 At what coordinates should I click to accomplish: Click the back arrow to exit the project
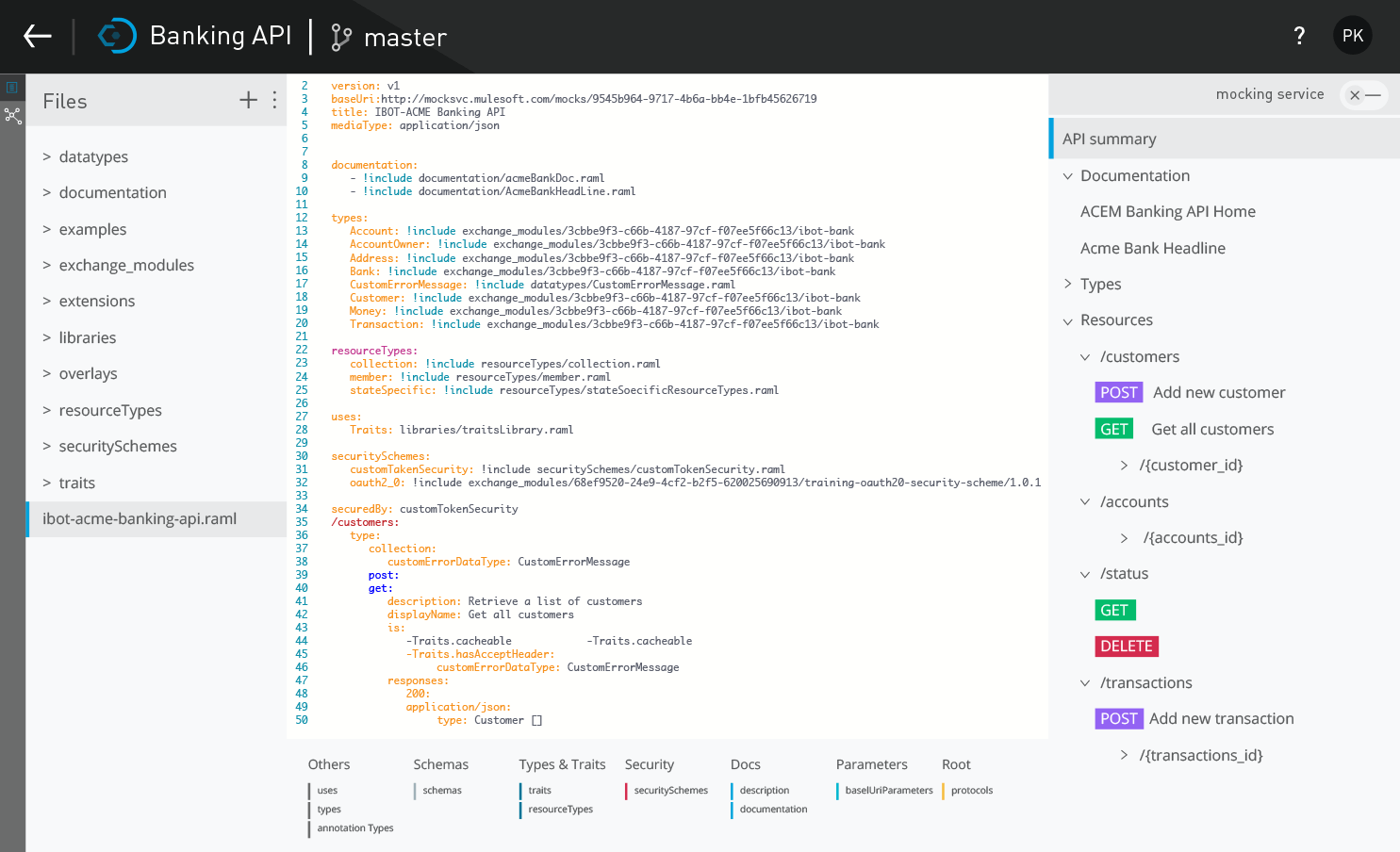(37, 36)
